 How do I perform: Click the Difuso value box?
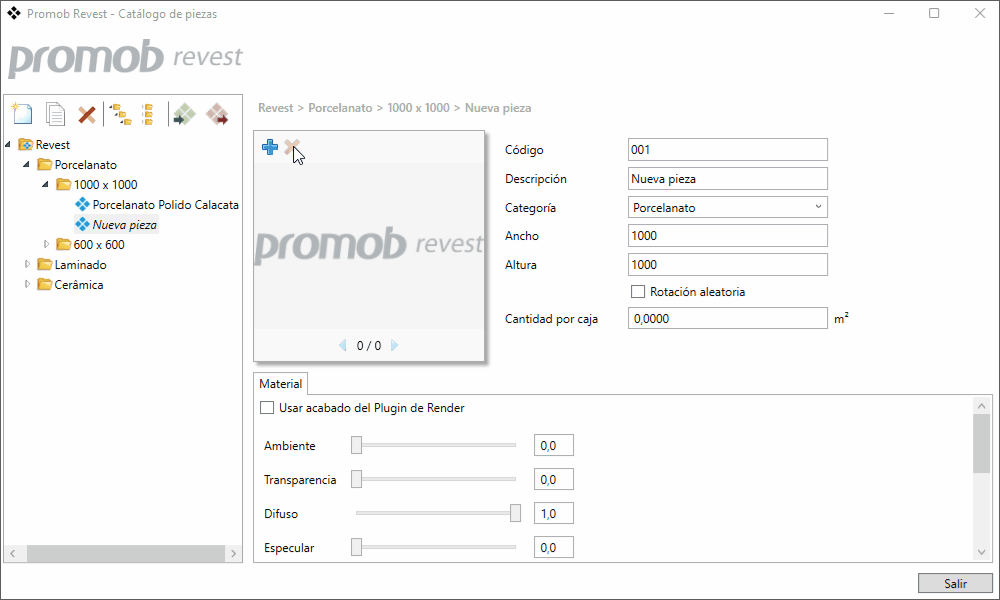point(554,513)
